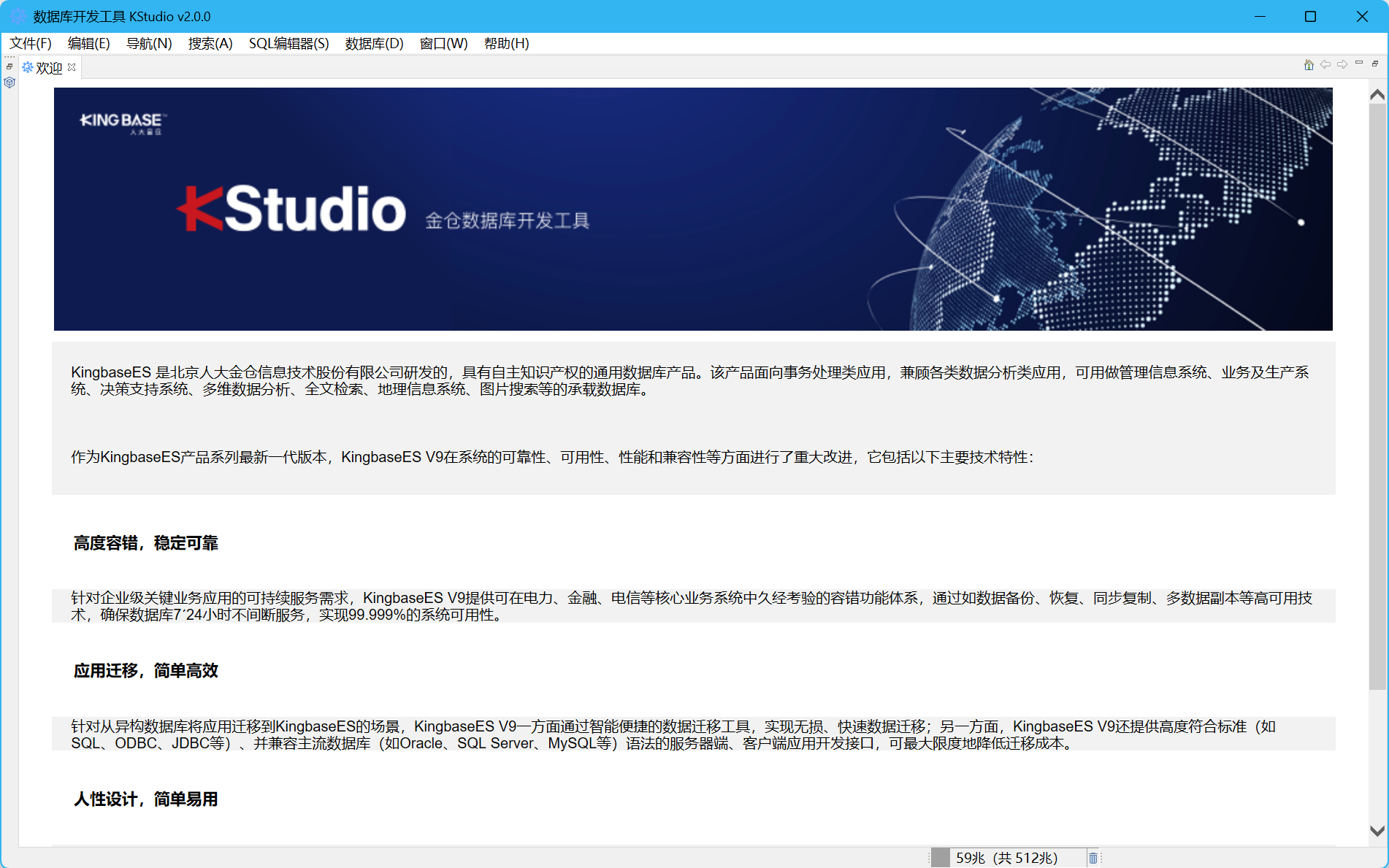Viewport: 1389px width, 868px height.
Task: Maximize the KStudio window
Action: 1311,16
